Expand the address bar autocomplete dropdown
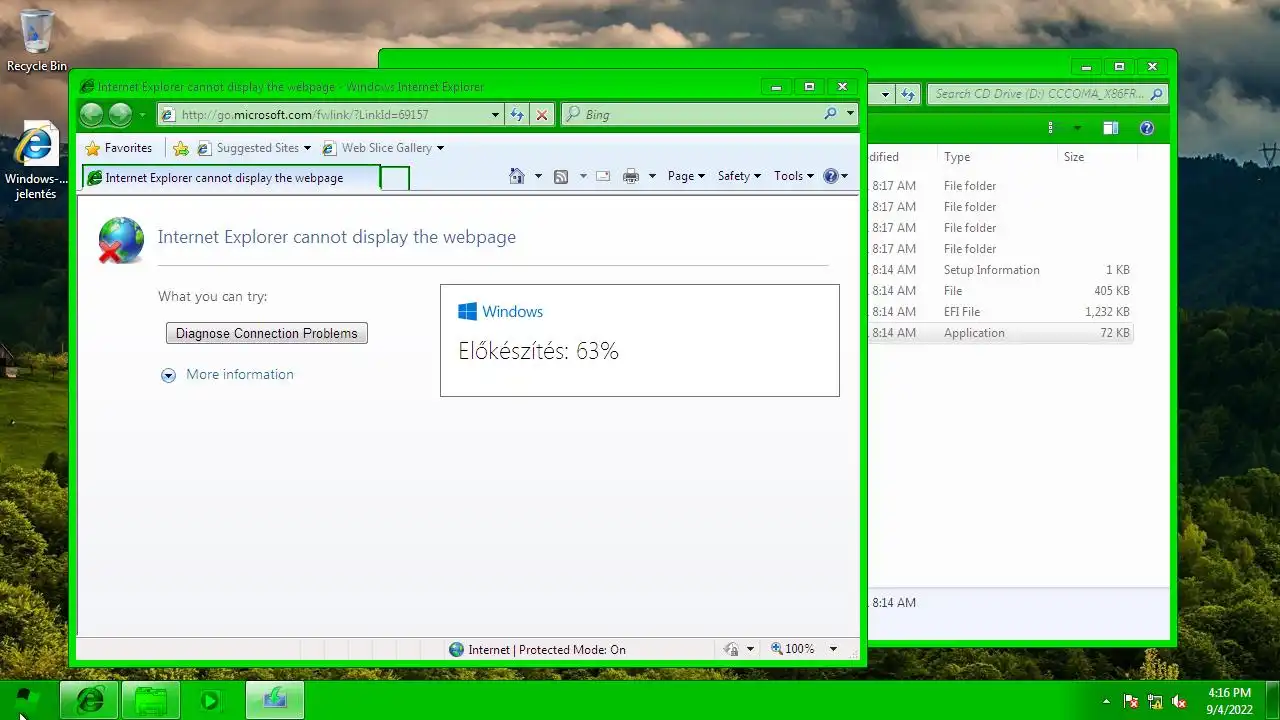Image resolution: width=1280 pixels, height=720 pixels. coord(495,115)
